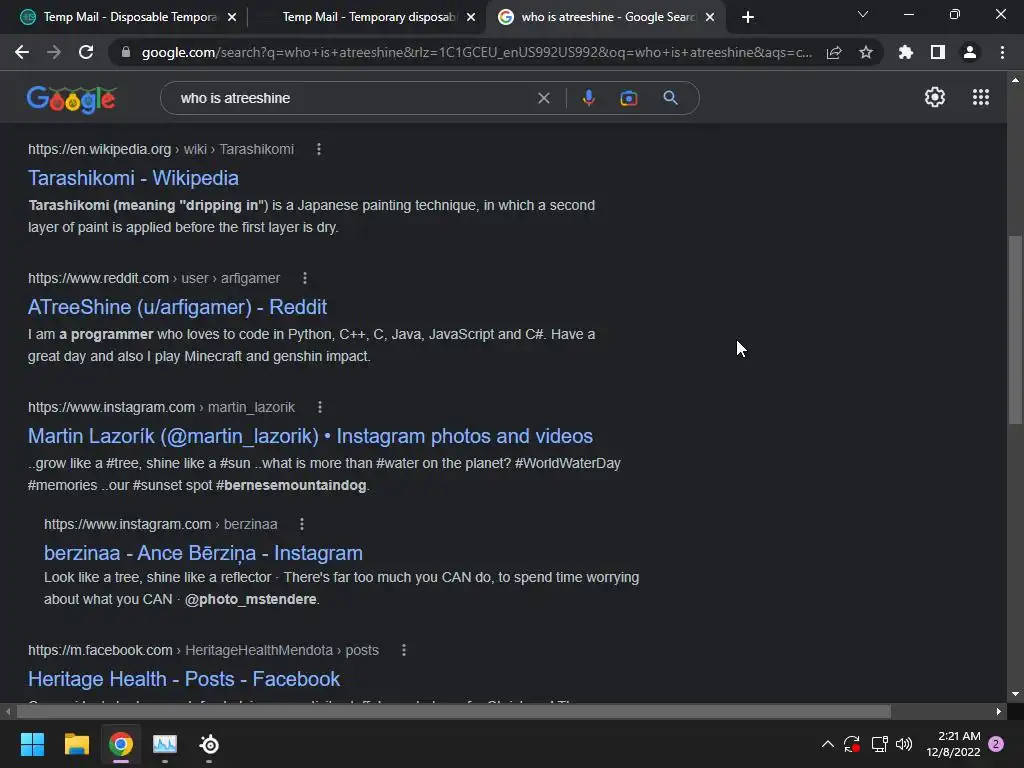
Task: Switch to second Temp Mail tab
Action: click(369, 17)
